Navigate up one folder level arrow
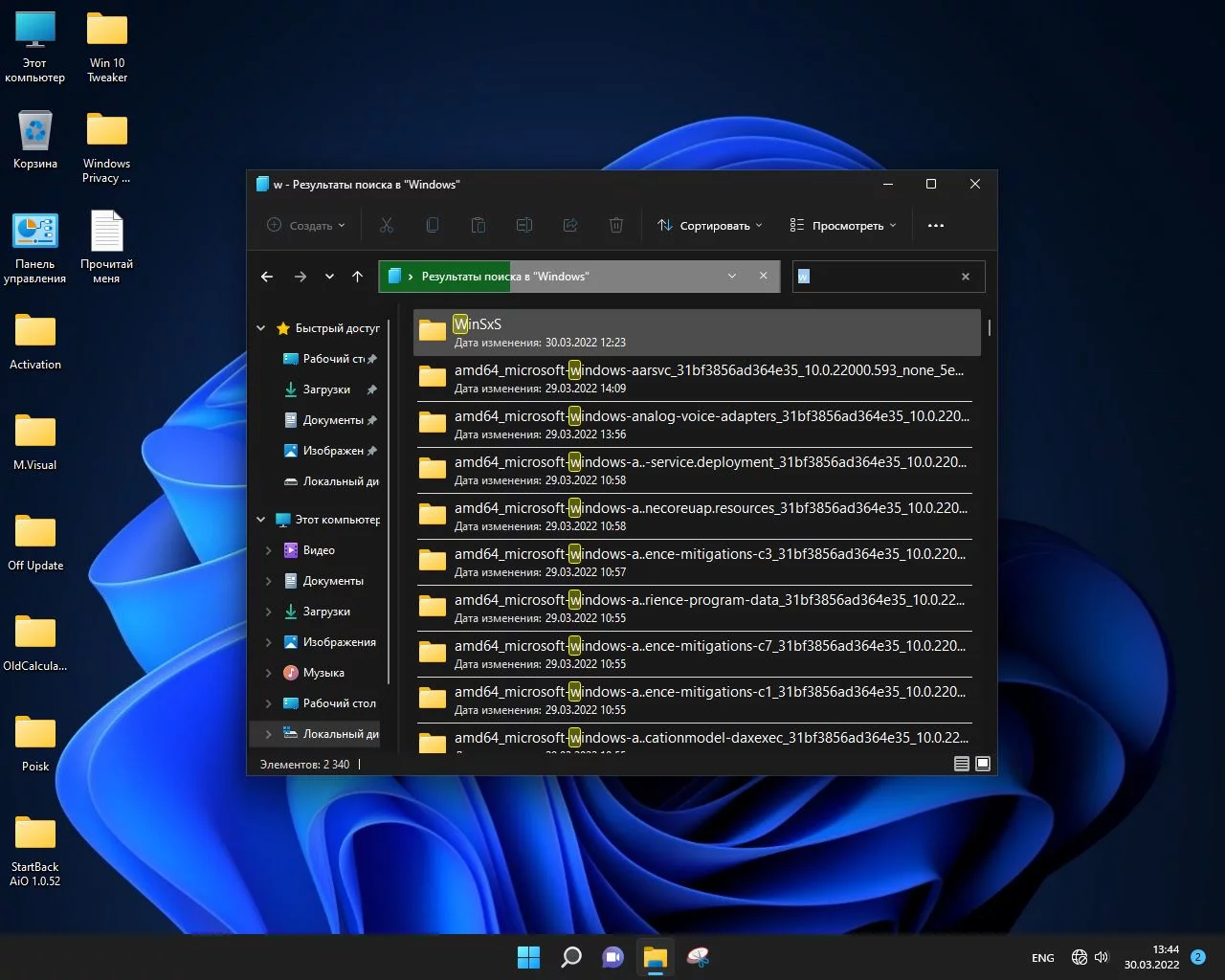The width and height of the screenshot is (1225, 980). [358, 277]
